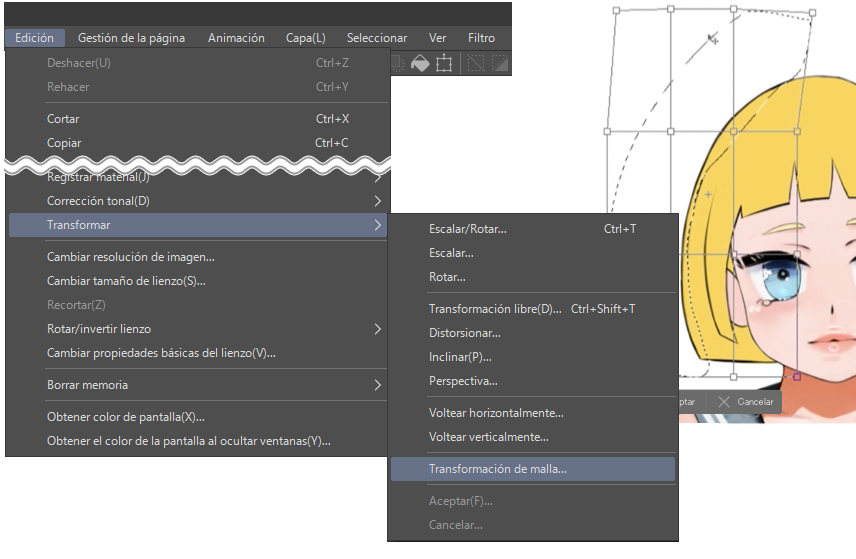Open the Filtro menu
856x559 pixels.
click(x=481, y=38)
